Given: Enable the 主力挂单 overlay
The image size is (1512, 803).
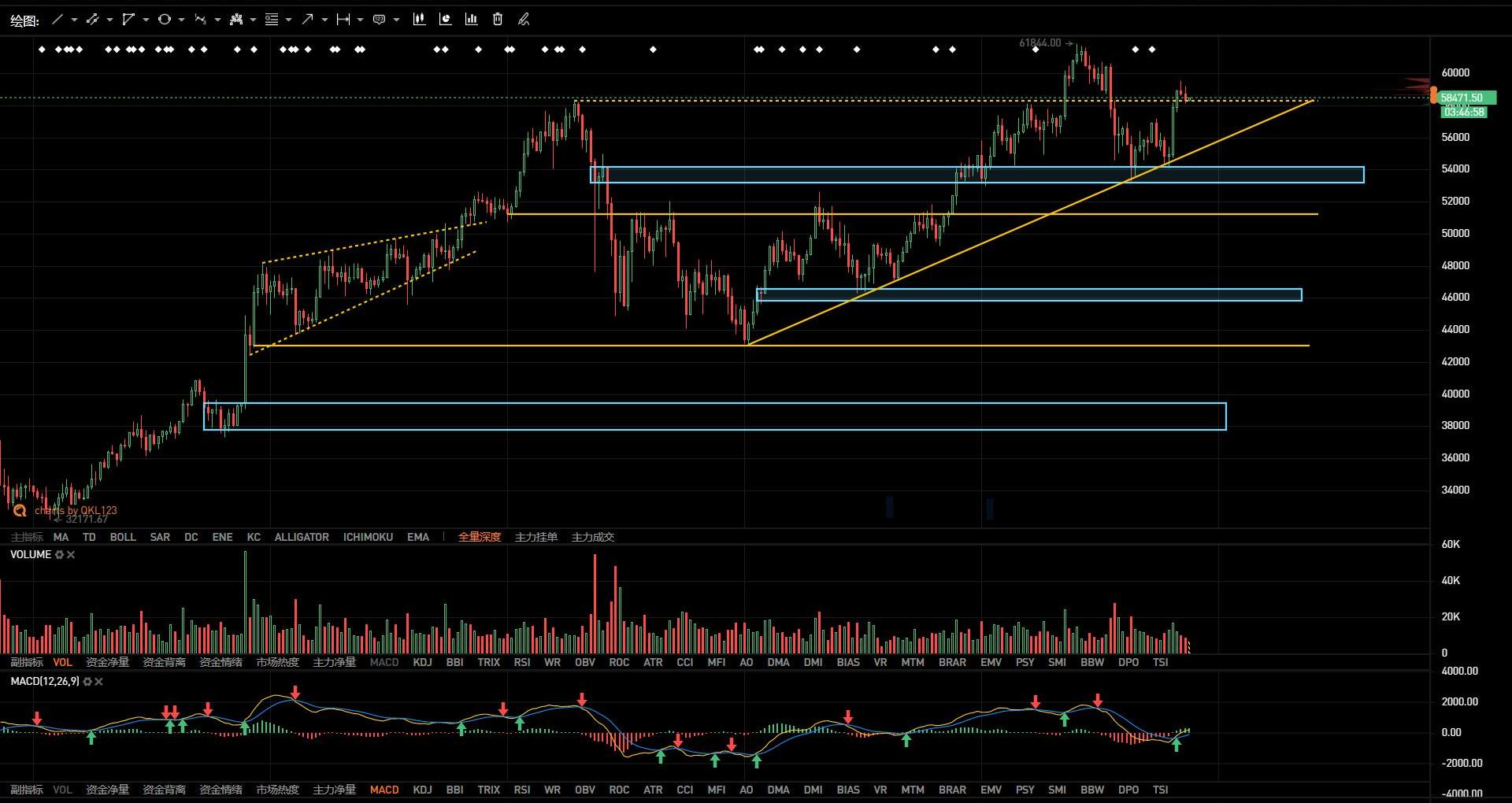Looking at the screenshot, I should [x=535, y=537].
